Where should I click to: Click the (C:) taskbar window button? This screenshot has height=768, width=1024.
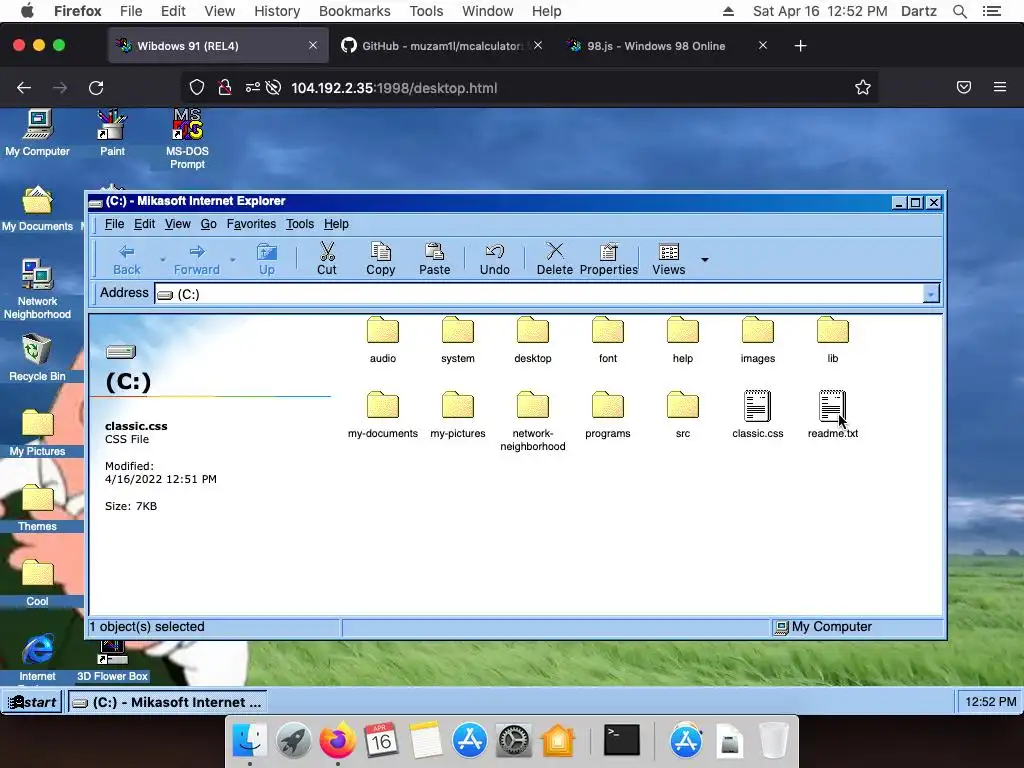pyautogui.click(x=166, y=702)
